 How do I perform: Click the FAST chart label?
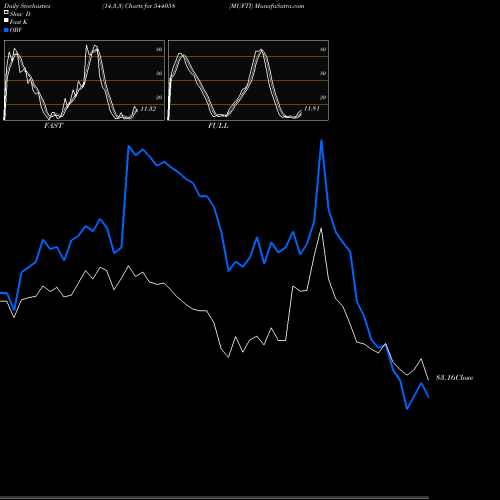[x=54, y=126]
